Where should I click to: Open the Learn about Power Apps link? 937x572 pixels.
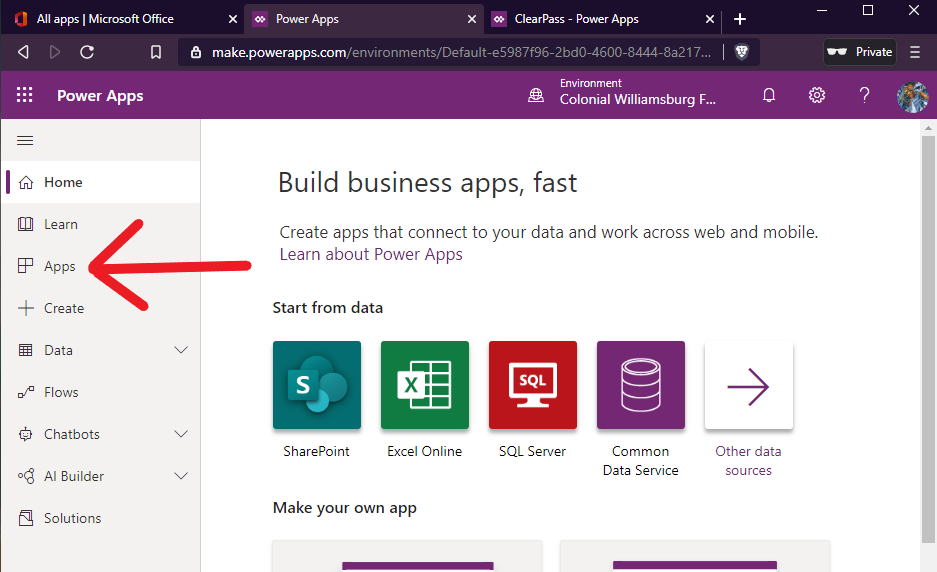[x=371, y=254]
